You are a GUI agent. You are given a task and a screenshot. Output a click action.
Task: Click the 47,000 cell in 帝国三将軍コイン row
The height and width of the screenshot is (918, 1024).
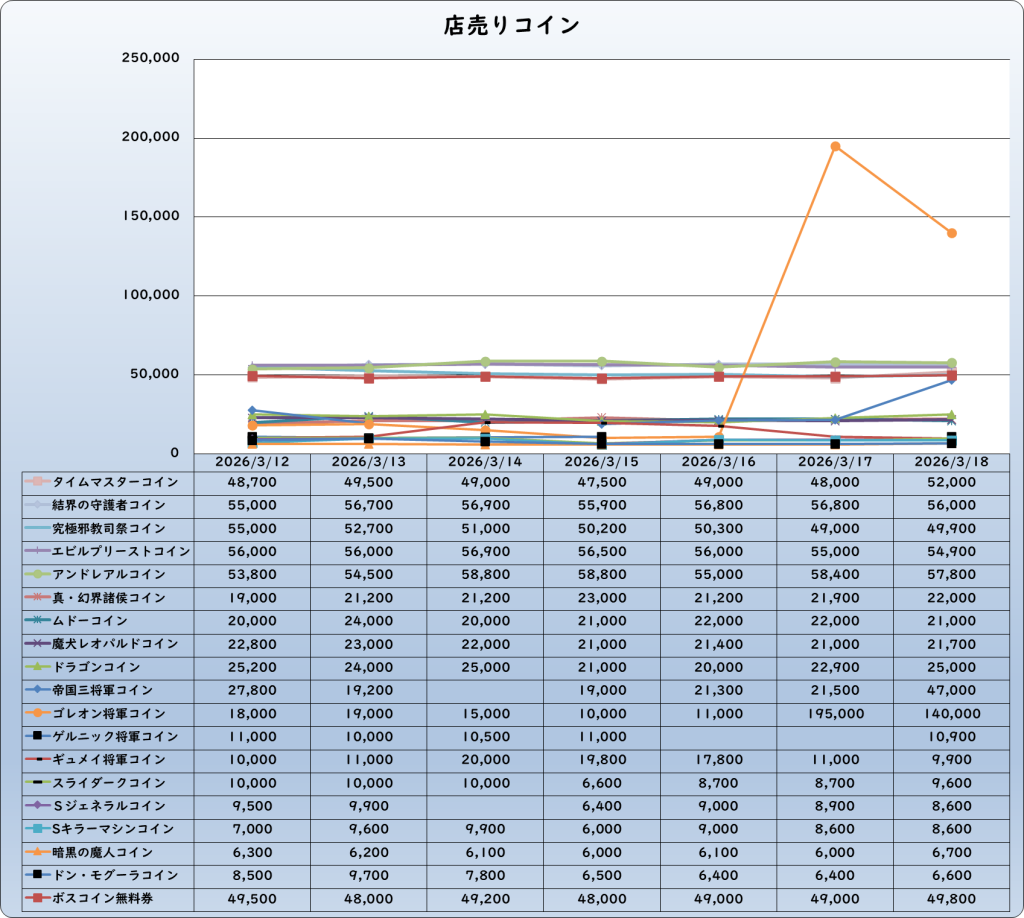coord(951,691)
